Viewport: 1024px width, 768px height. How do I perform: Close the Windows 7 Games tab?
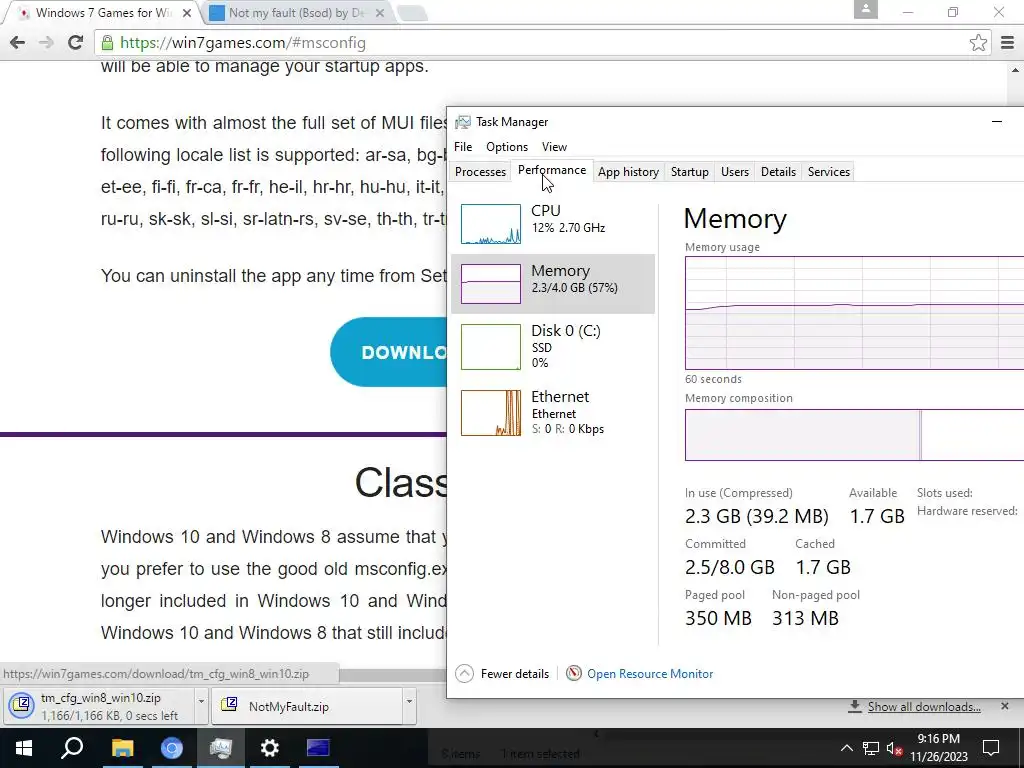point(187,12)
